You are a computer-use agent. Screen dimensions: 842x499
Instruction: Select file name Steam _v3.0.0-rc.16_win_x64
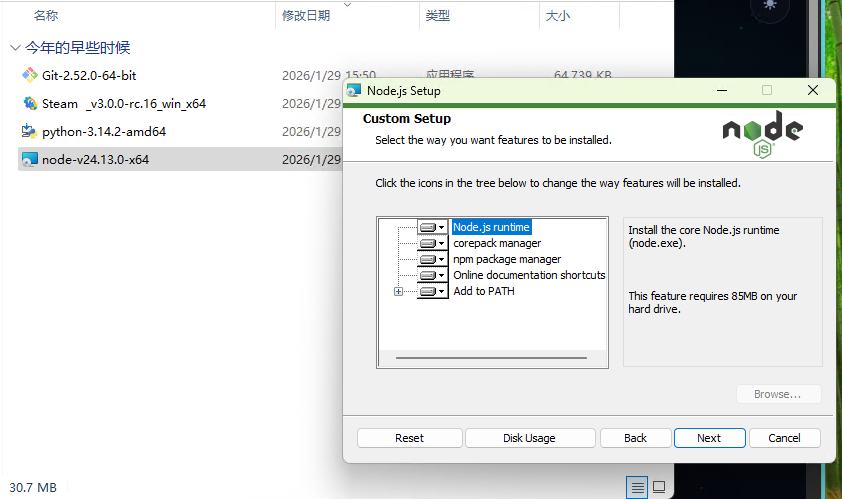coord(124,104)
